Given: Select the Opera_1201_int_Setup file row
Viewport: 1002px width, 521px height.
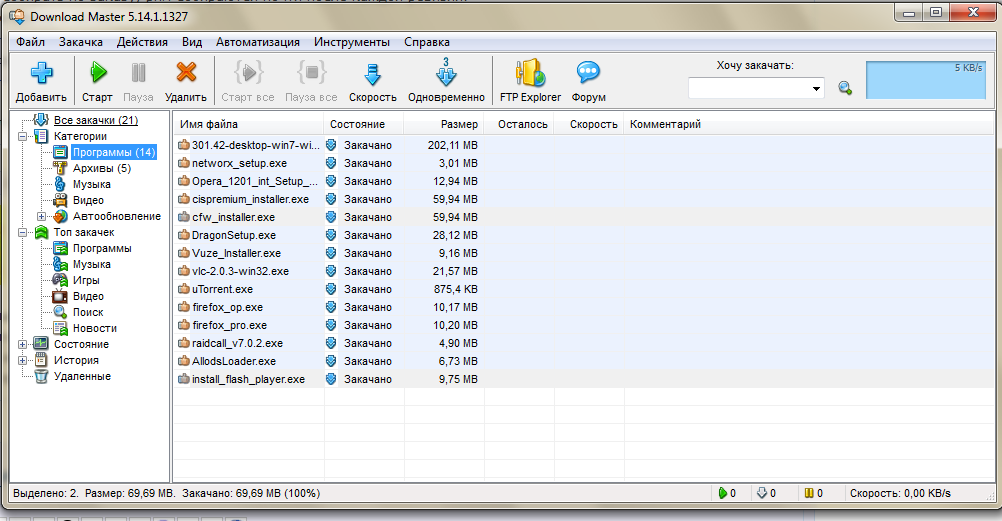Looking at the screenshot, I should 584,181.
